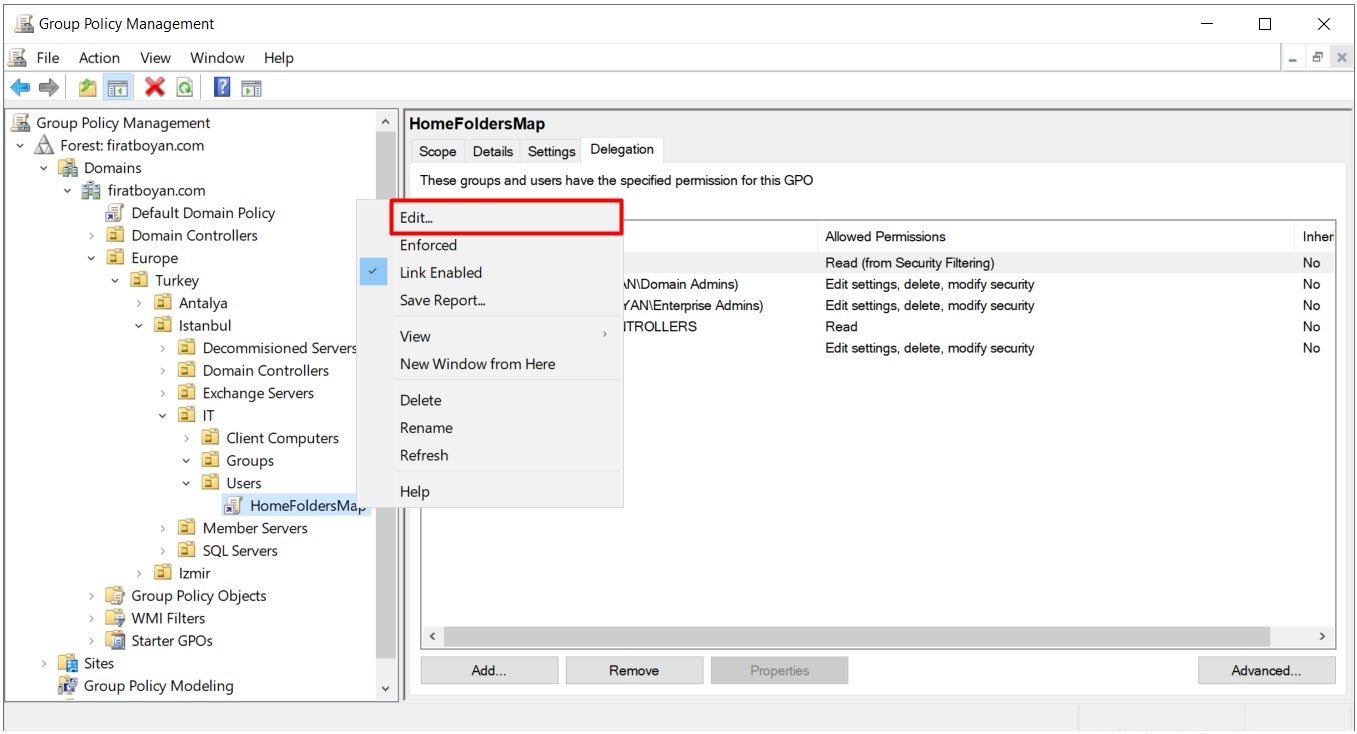
Task: Click the blue Back arrow in the toolbar
Action: [20, 88]
